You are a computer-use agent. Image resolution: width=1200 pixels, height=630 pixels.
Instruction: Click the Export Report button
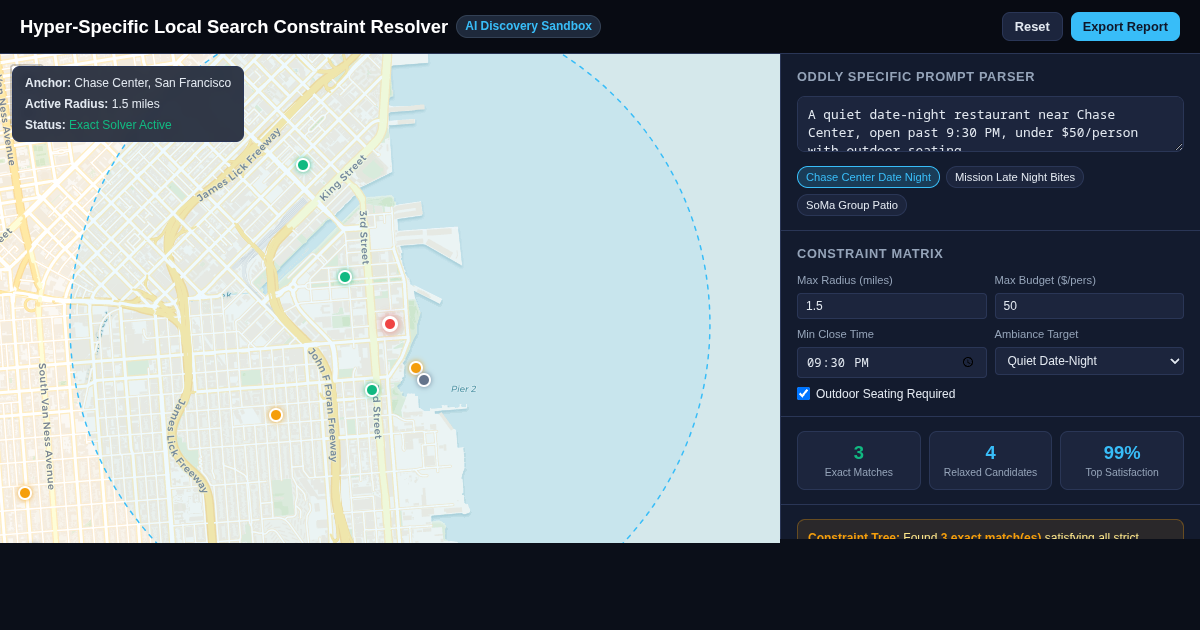tap(1125, 26)
